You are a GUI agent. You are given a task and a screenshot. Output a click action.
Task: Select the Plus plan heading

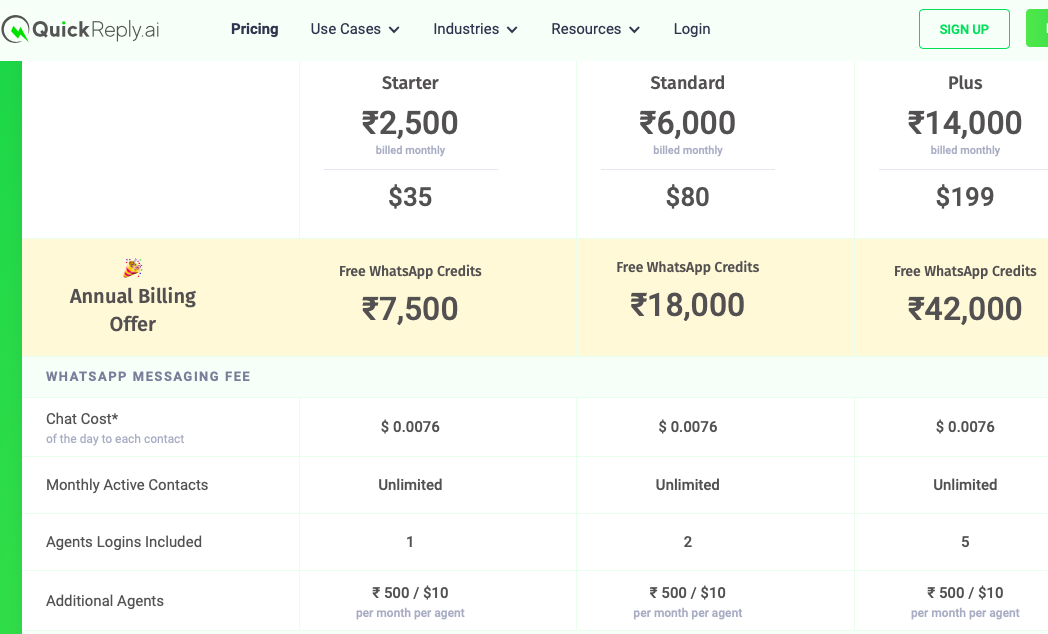click(964, 83)
